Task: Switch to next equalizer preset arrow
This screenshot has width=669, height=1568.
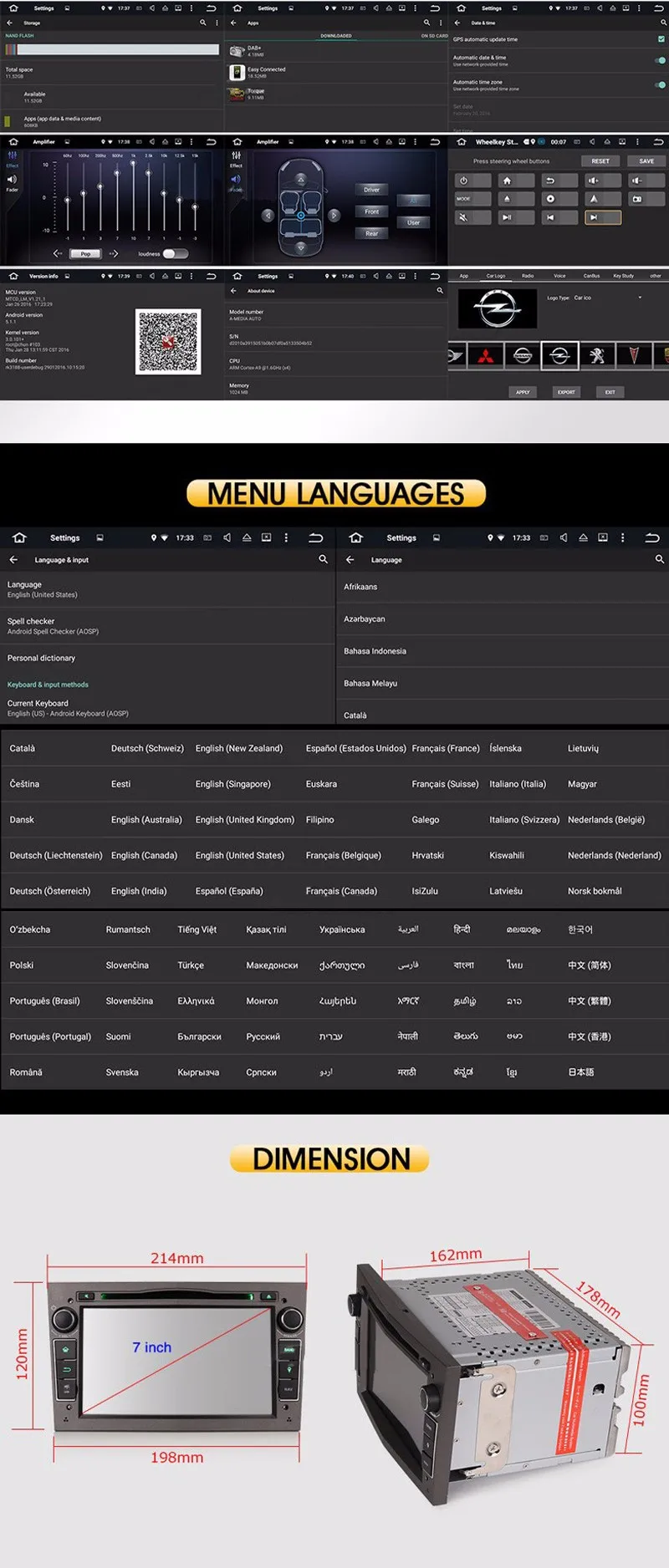Action: click(113, 253)
